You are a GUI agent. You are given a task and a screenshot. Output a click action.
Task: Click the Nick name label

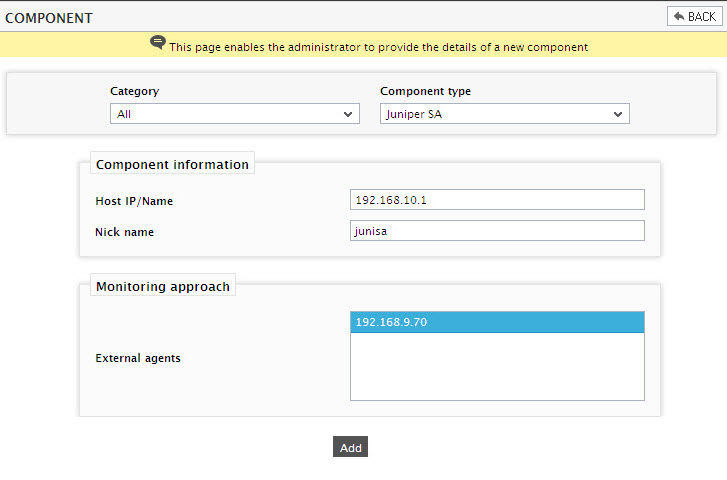124,232
